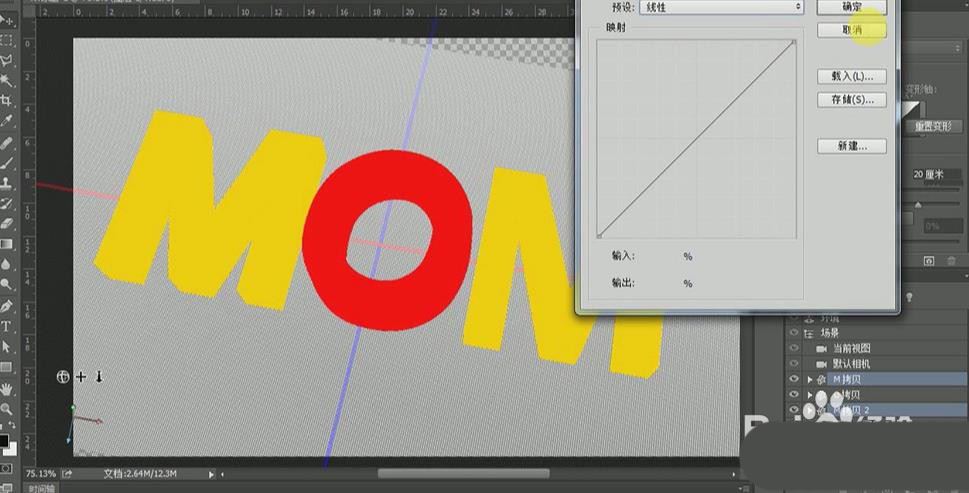Image resolution: width=969 pixels, height=493 pixels.
Task: Select the Lasso tool
Action: pos(7,61)
